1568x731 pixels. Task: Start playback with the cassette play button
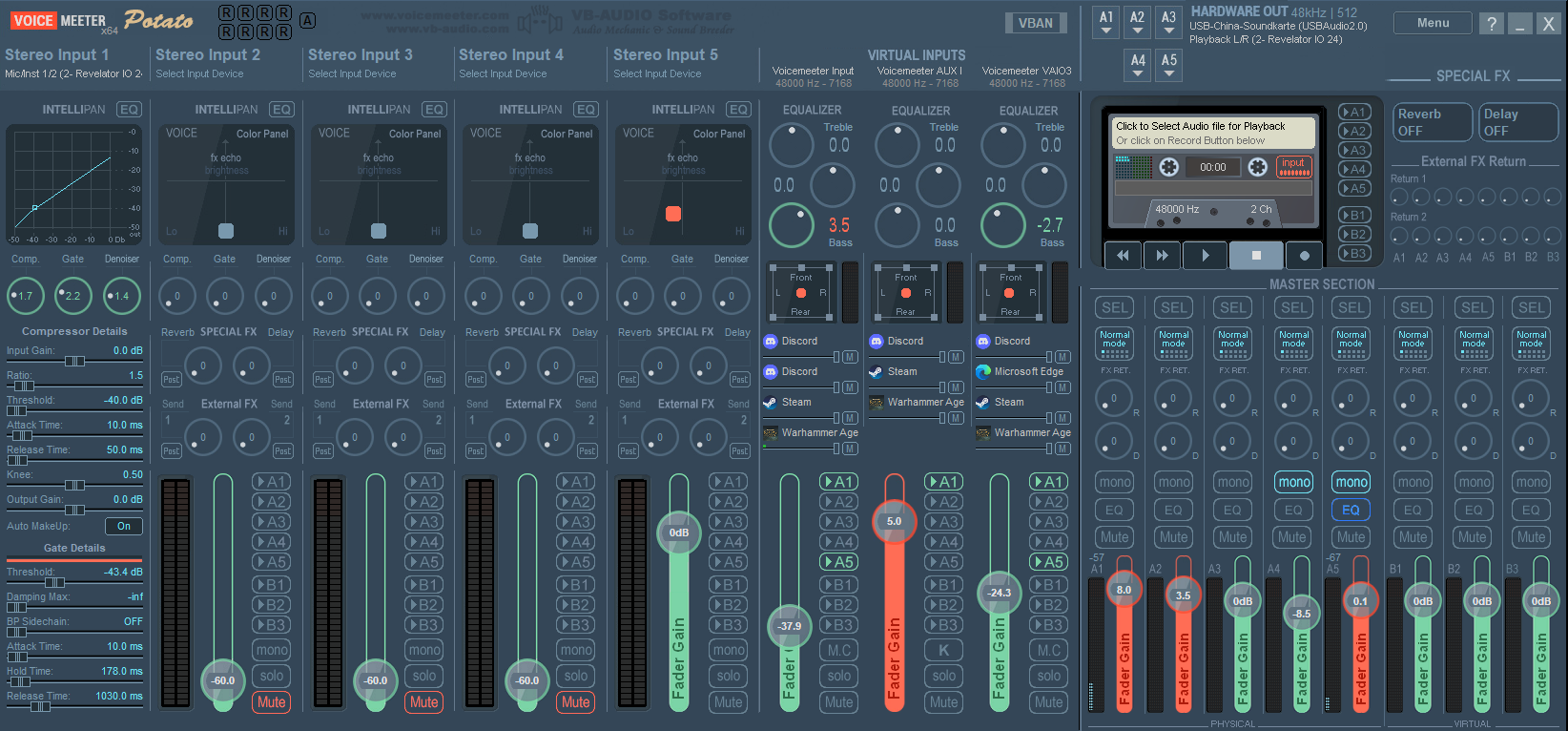1206,255
